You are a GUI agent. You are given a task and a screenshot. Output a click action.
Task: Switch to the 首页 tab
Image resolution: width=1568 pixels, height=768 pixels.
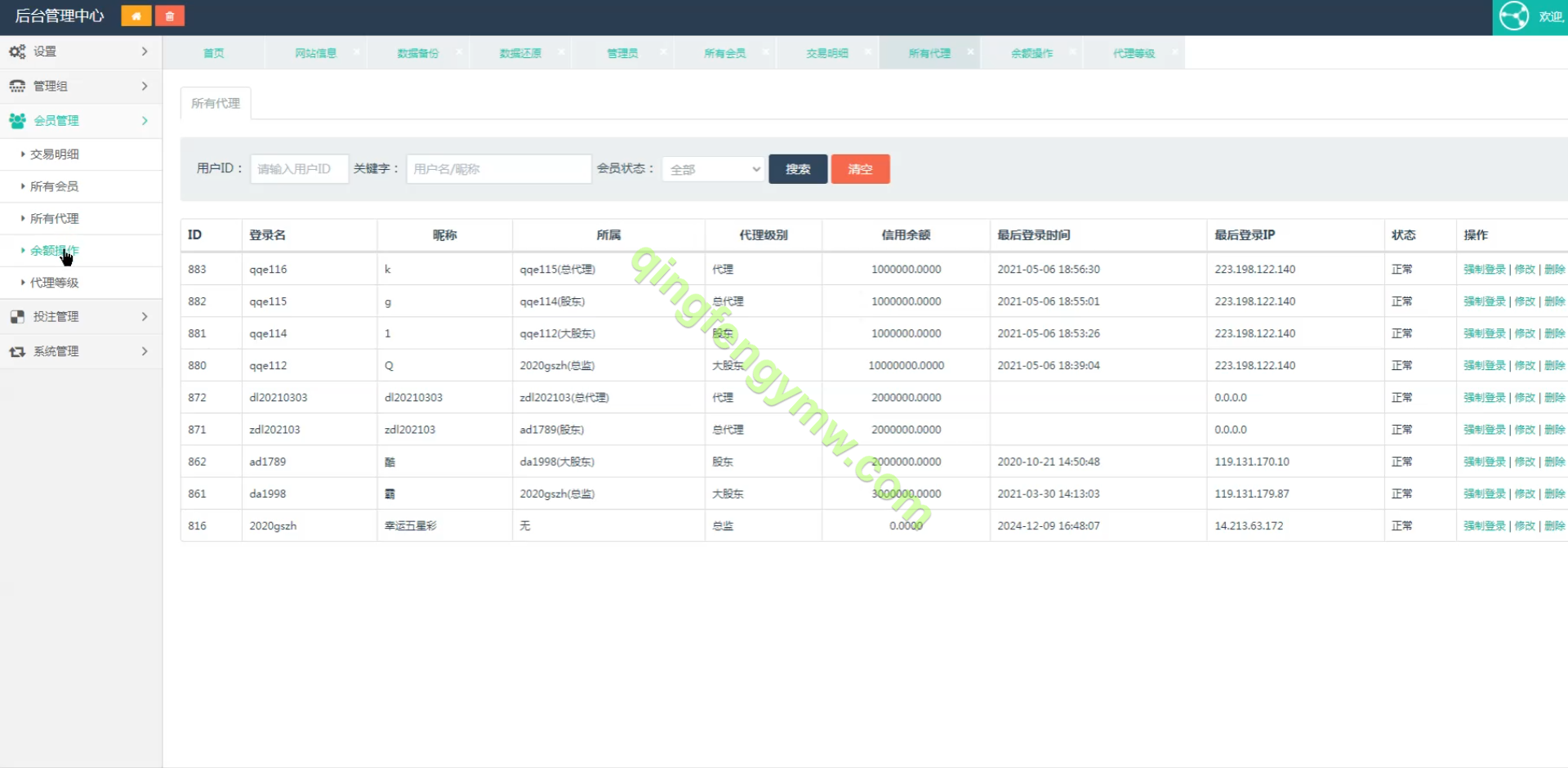(214, 53)
